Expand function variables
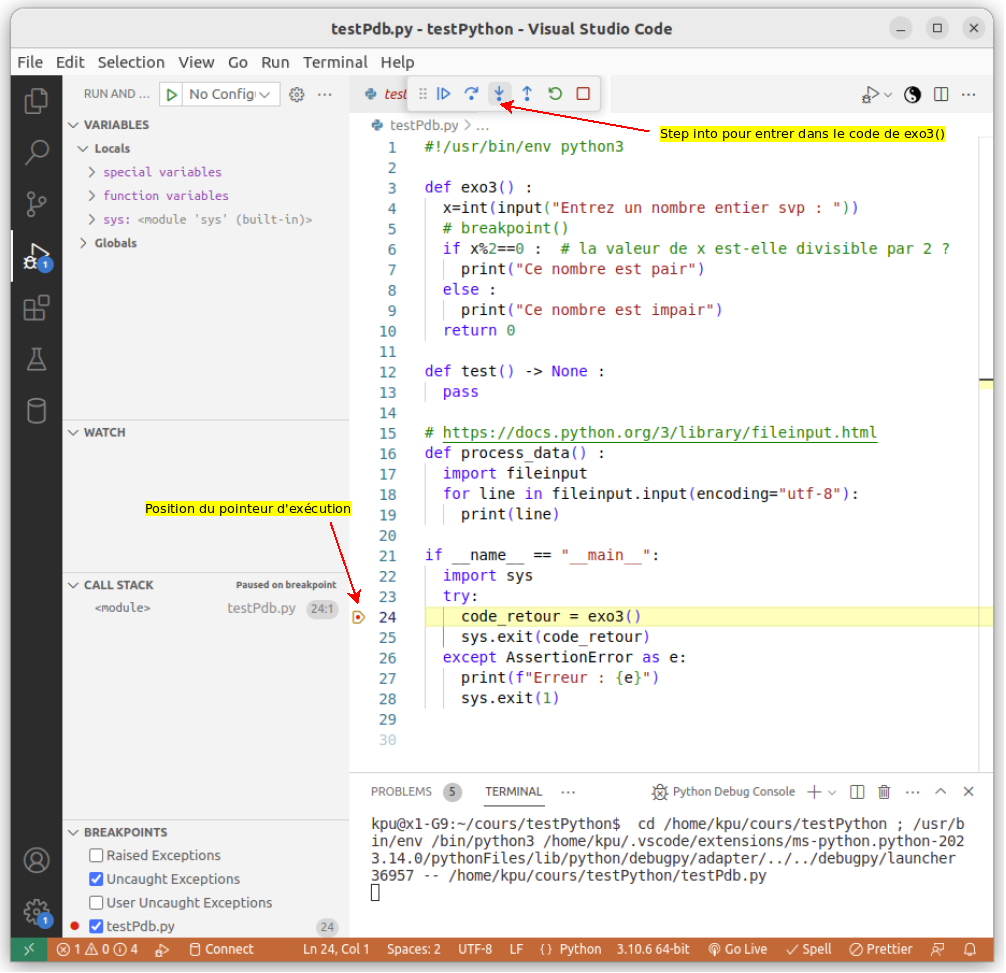This screenshot has width=1006, height=973. pyautogui.click(x=91, y=196)
